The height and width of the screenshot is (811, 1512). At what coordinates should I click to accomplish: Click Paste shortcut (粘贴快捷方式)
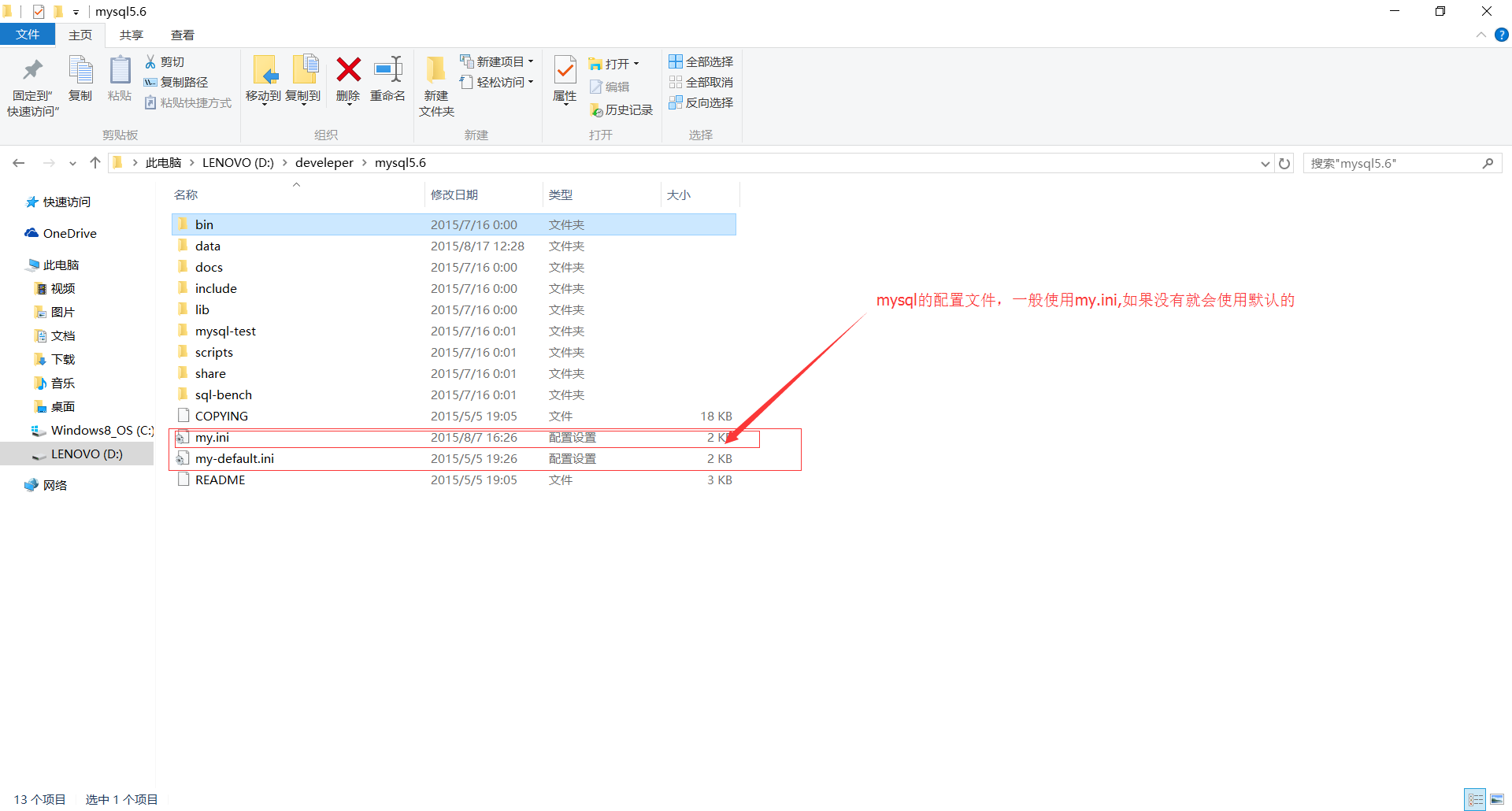tap(187, 102)
